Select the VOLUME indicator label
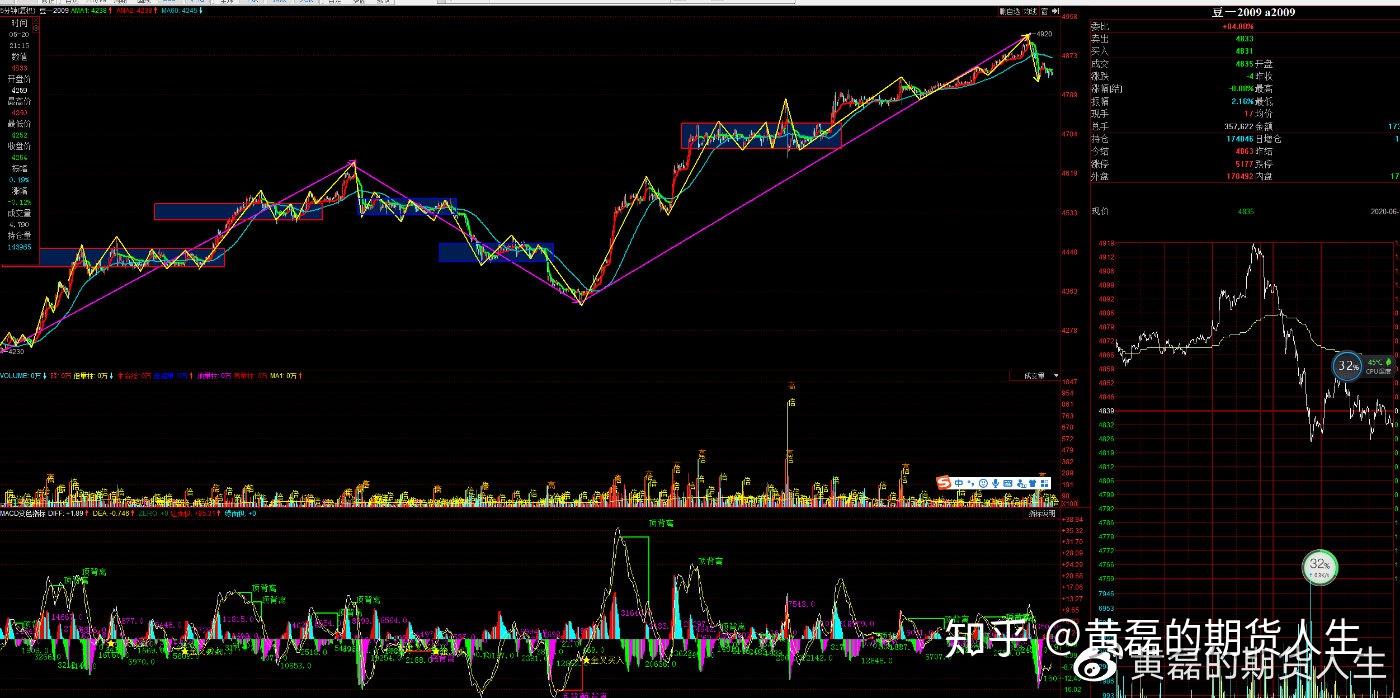Viewport: 1400px width, 698px height. click(x=14, y=375)
